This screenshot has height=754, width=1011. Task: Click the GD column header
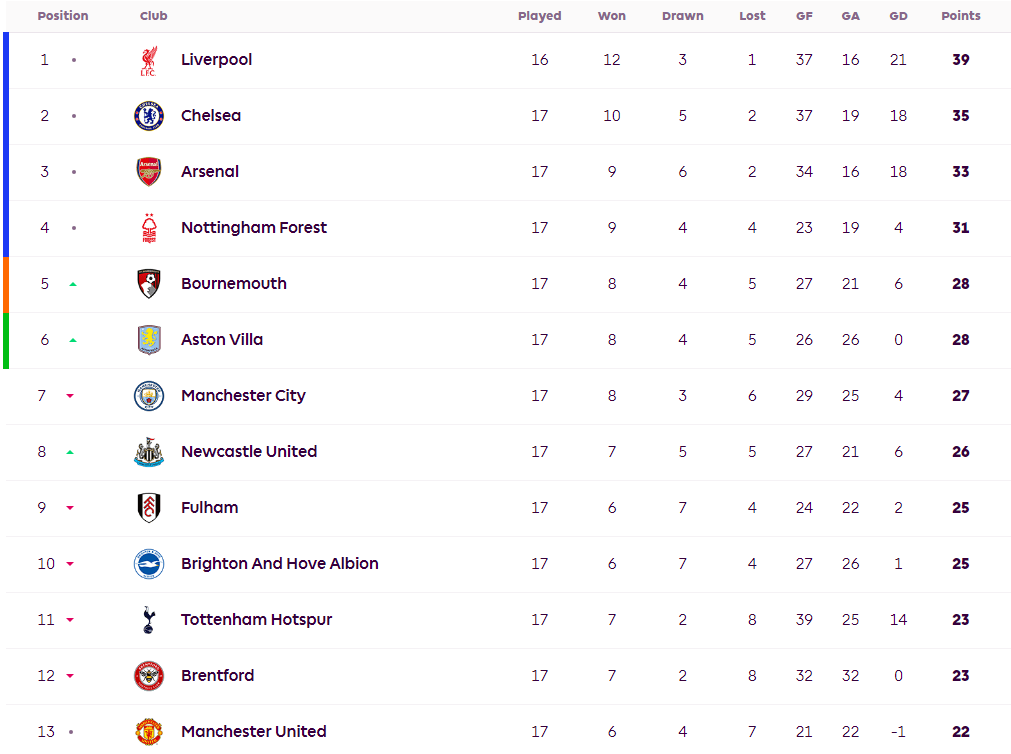(x=898, y=15)
